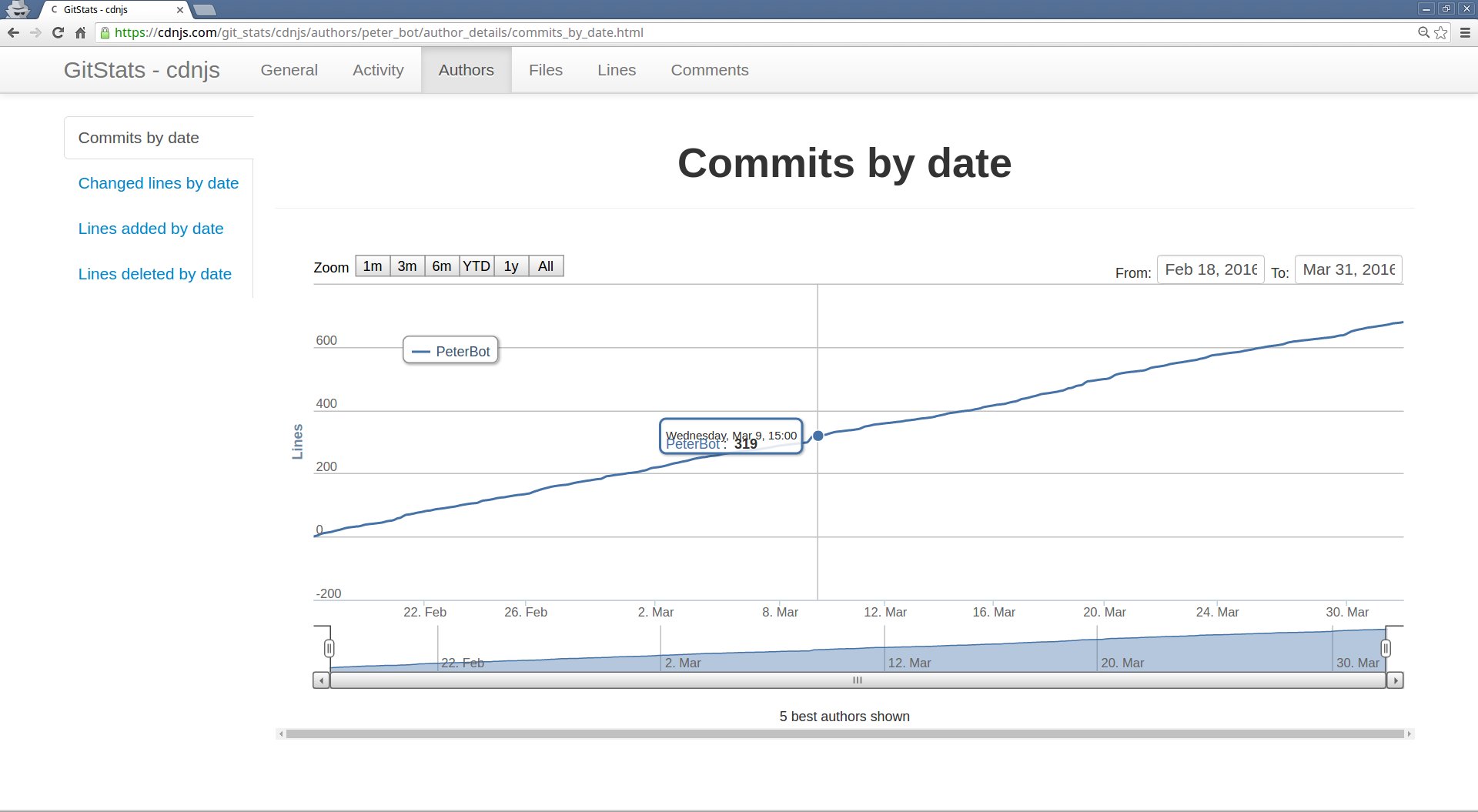
Task: Click the 20. Mar navigator label
Action: point(1122,663)
